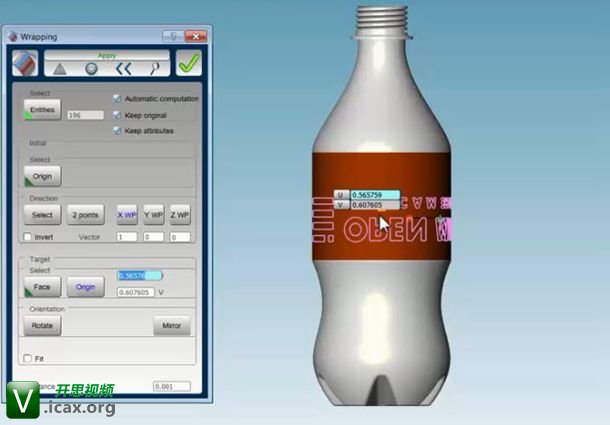Click the 2 points button
The image size is (610, 425).
(x=86, y=215)
